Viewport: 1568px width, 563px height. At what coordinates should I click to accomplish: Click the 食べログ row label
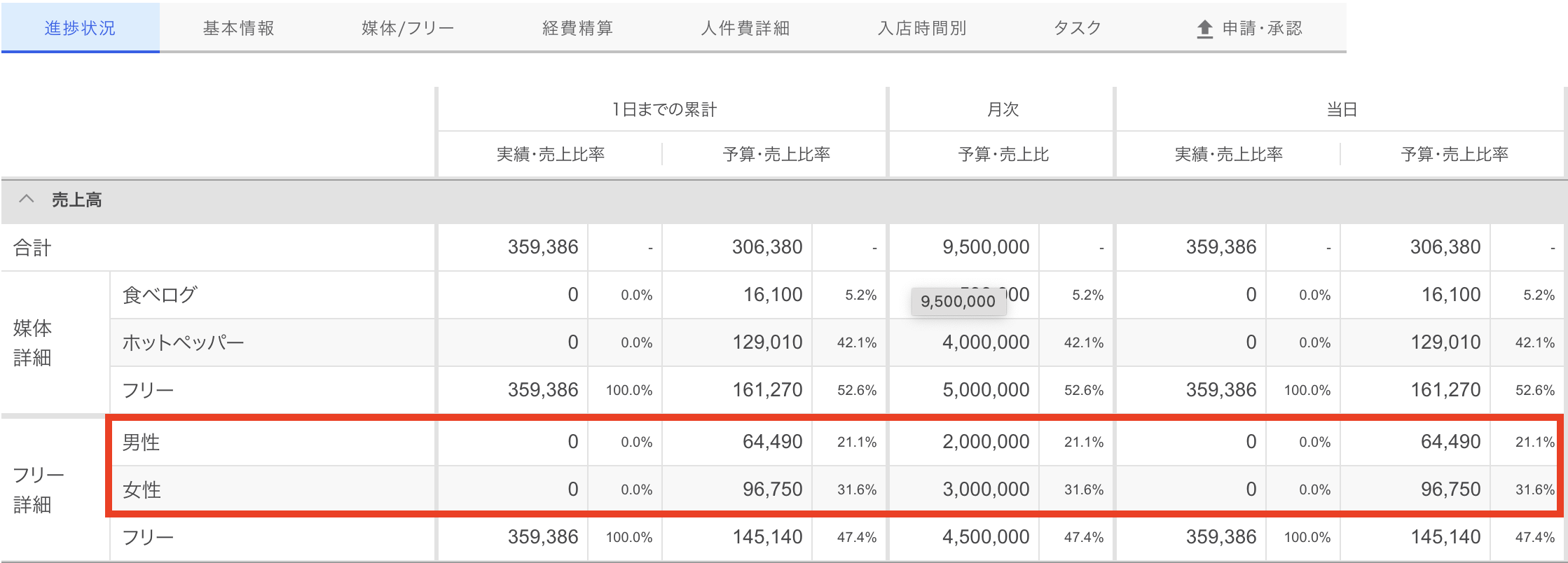160,295
